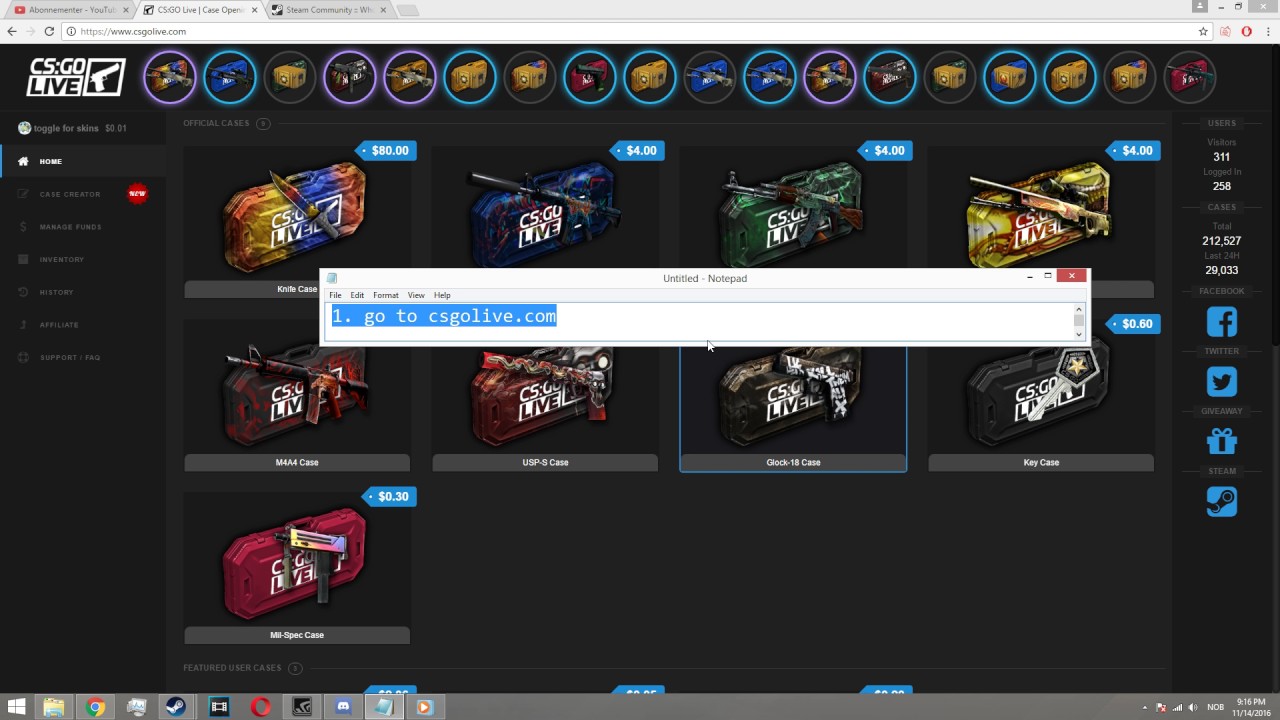The width and height of the screenshot is (1280, 720).
Task: Open Affiliate in the sidebar
Action: click(x=83, y=324)
